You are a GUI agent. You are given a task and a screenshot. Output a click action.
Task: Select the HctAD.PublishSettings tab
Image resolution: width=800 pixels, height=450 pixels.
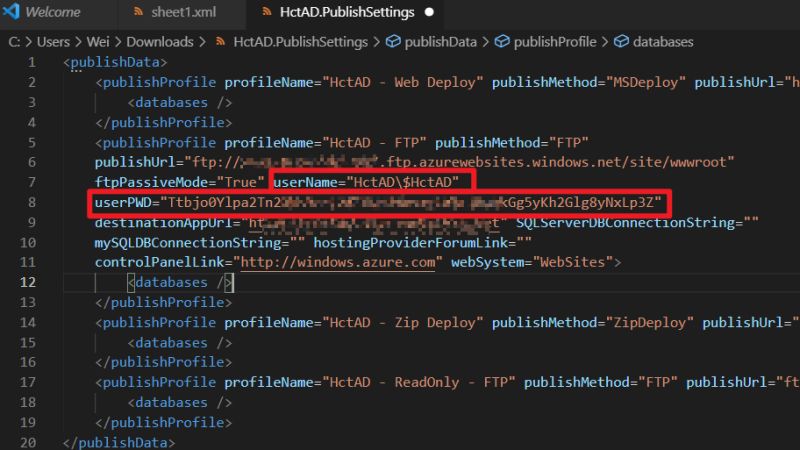[x=347, y=12]
